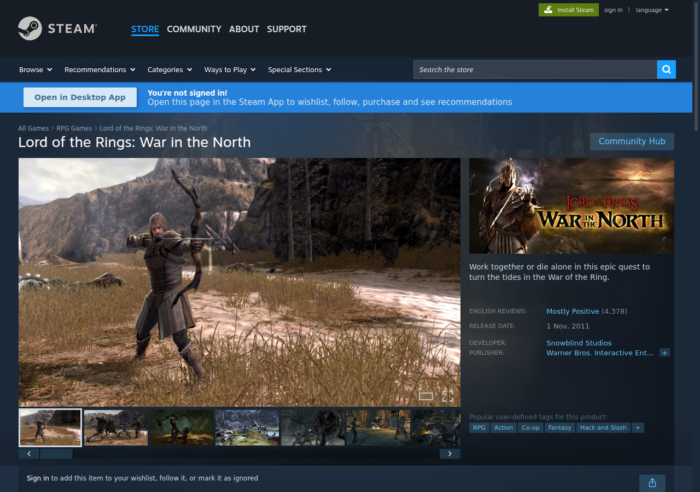The height and width of the screenshot is (492, 700).
Task: Go to the STORE tab
Action: (145, 29)
